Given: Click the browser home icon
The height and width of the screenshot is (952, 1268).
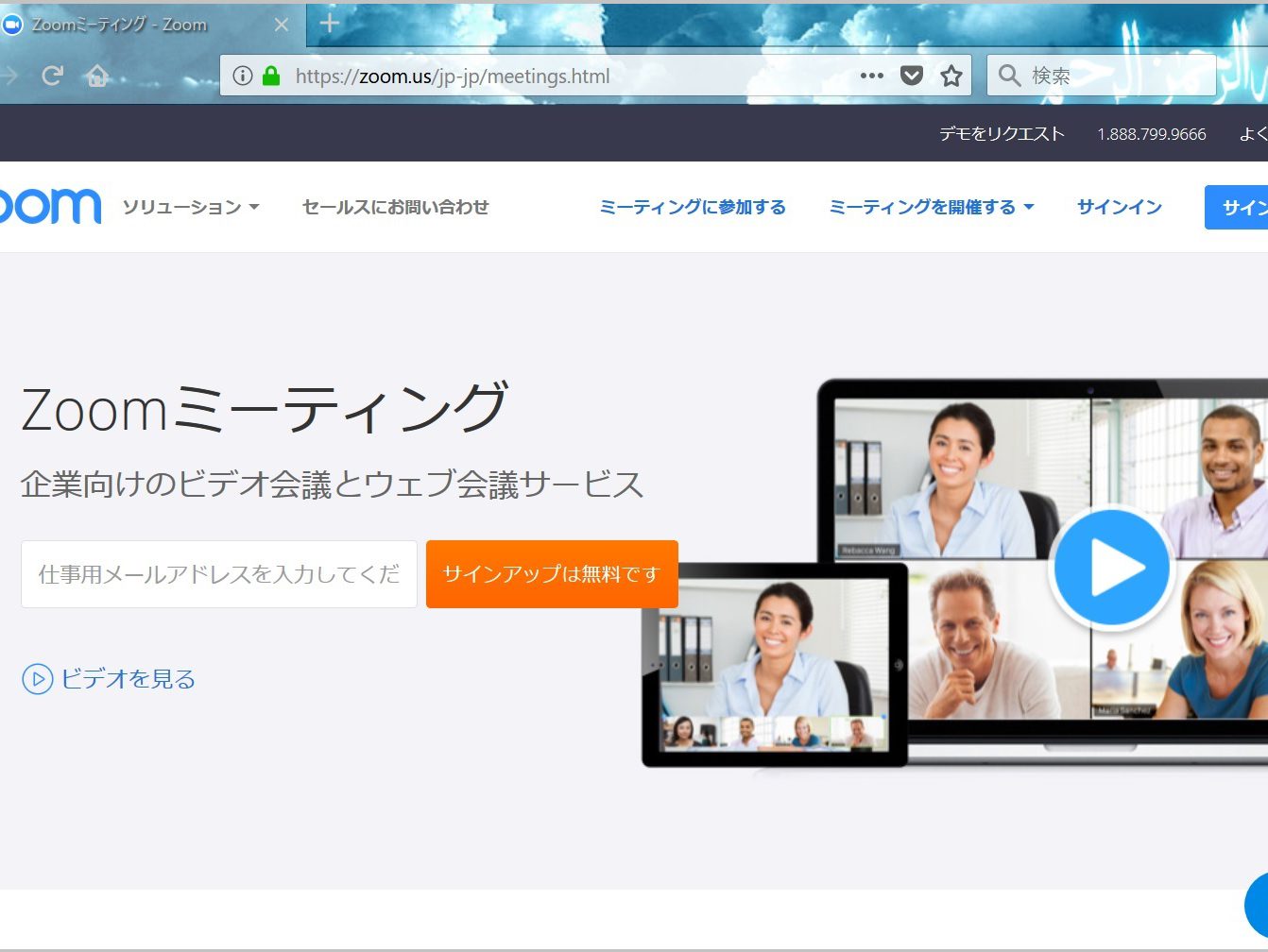Looking at the screenshot, I should pos(97,76).
